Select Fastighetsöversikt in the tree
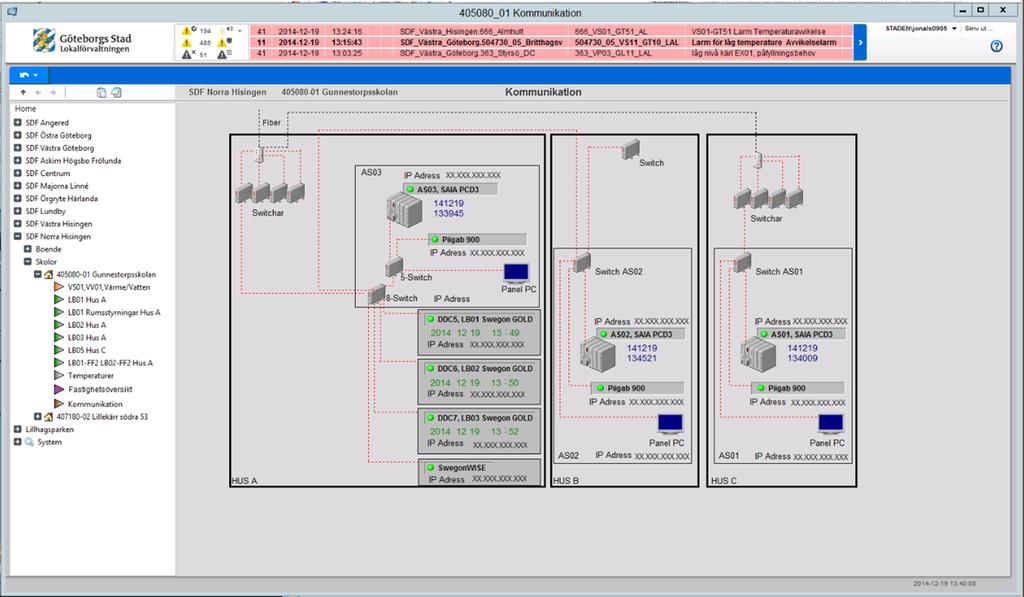1024x597 pixels. coord(100,389)
